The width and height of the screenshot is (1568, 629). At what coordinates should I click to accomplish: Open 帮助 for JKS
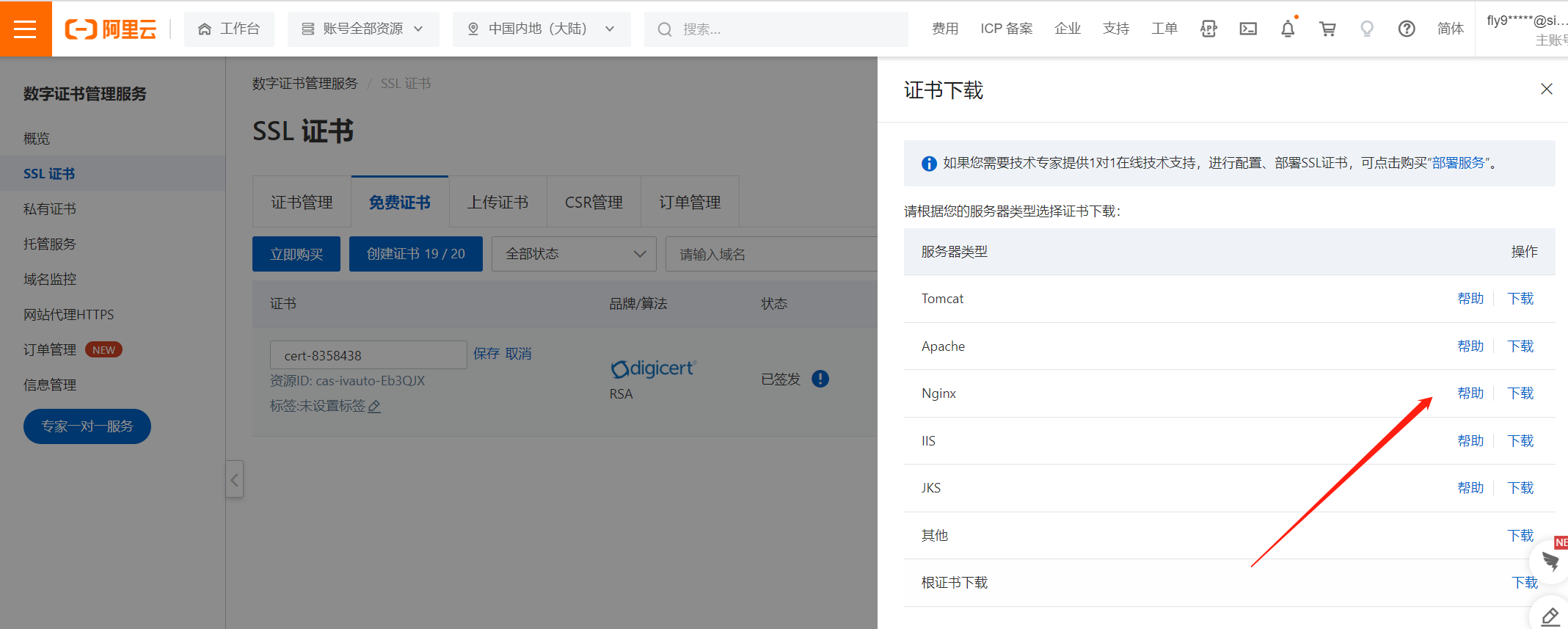click(1470, 488)
